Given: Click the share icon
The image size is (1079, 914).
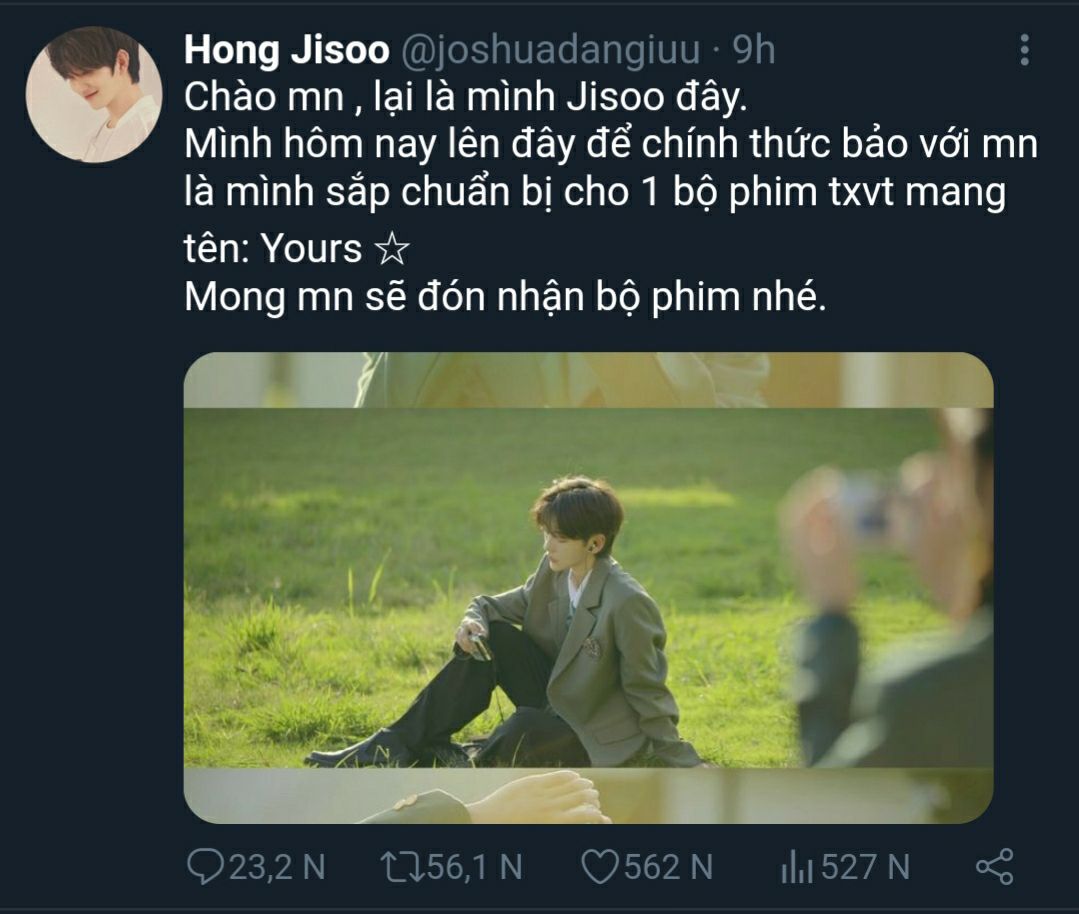Looking at the screenshot, I should coord(994,867).
